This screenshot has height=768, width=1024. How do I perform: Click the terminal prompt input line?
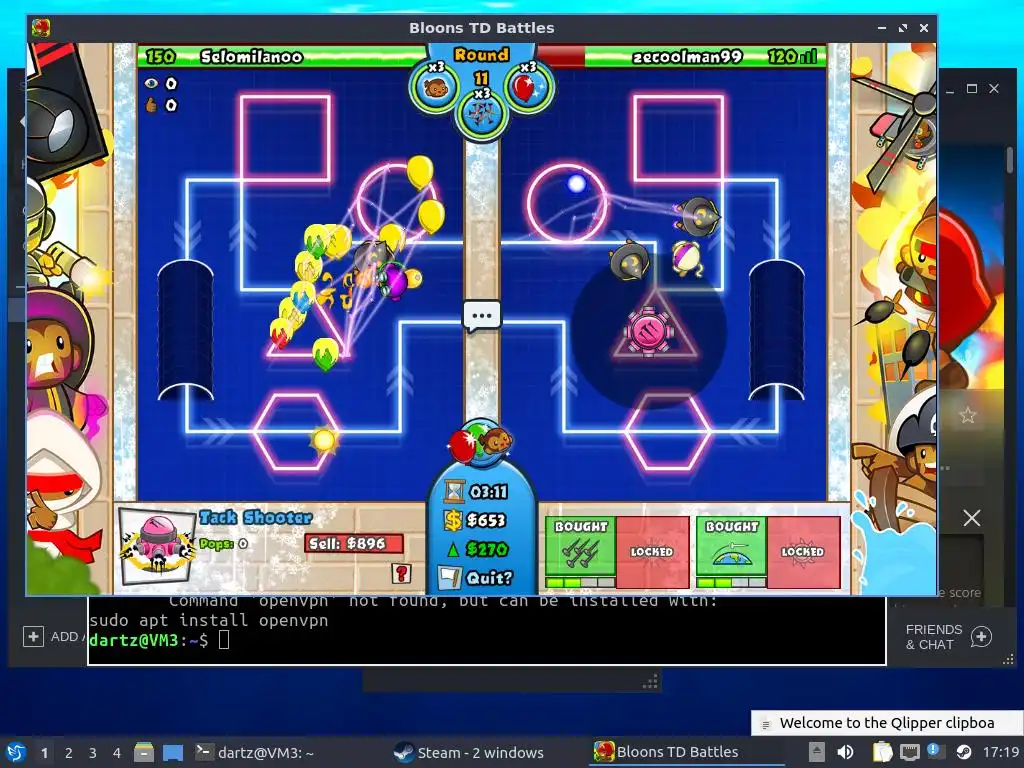[487, 640]
